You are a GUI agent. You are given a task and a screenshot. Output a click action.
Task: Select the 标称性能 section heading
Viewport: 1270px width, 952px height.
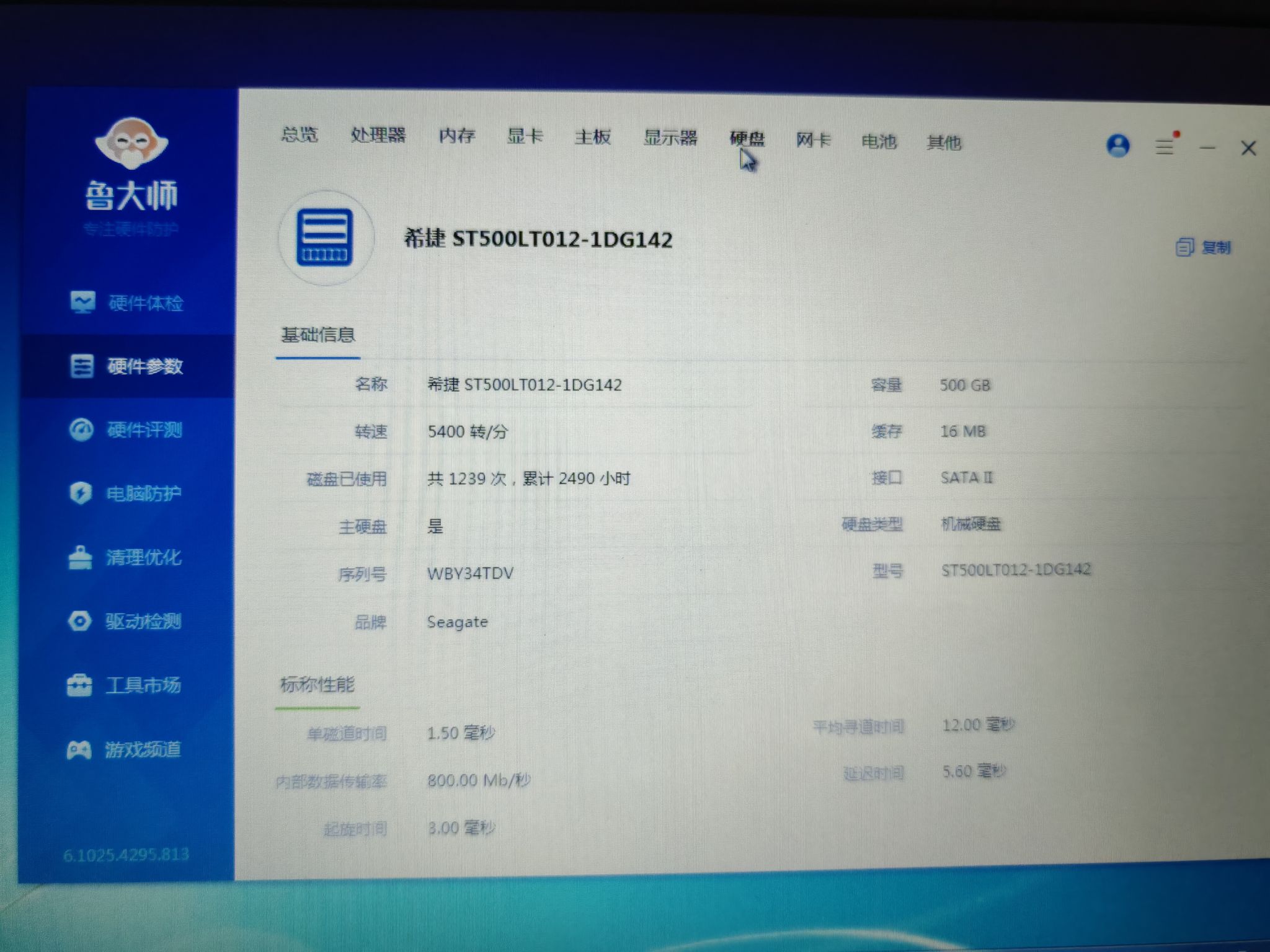point(317,684)
